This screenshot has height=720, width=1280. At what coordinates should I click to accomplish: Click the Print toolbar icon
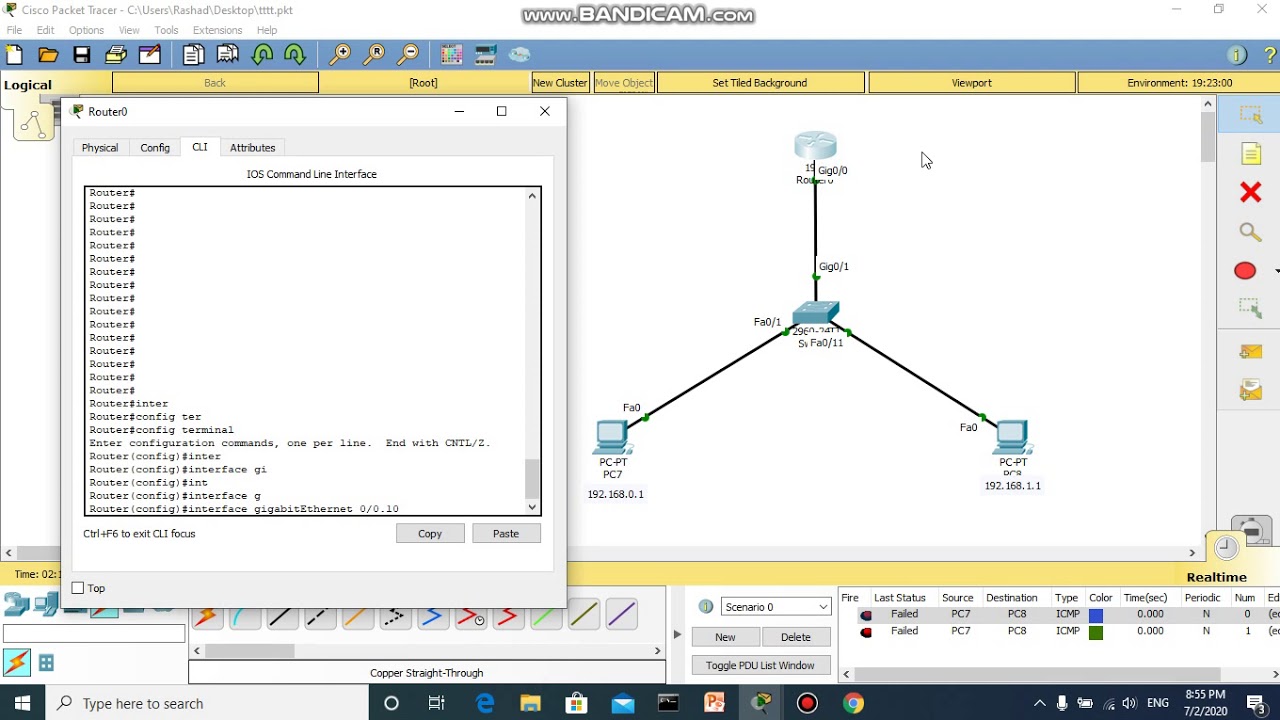point(116,55)
